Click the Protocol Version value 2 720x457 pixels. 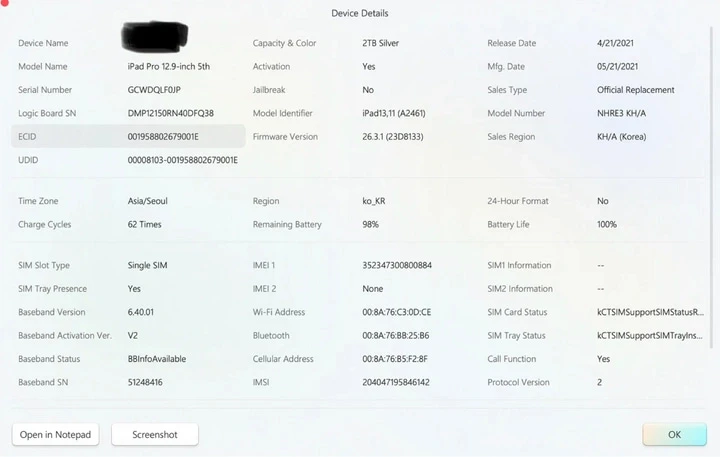point(599,382)
